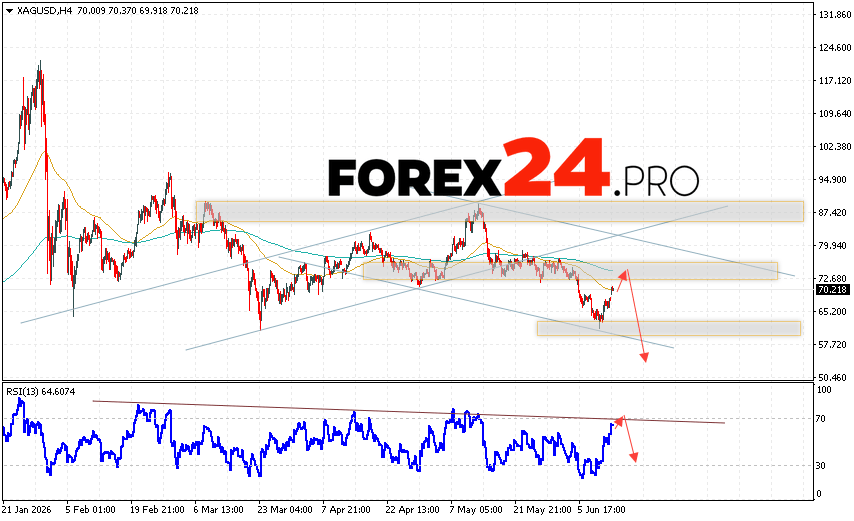Click the 131.860 price scale value
Viewport: 854px width, 521px height.
(834, 15)
